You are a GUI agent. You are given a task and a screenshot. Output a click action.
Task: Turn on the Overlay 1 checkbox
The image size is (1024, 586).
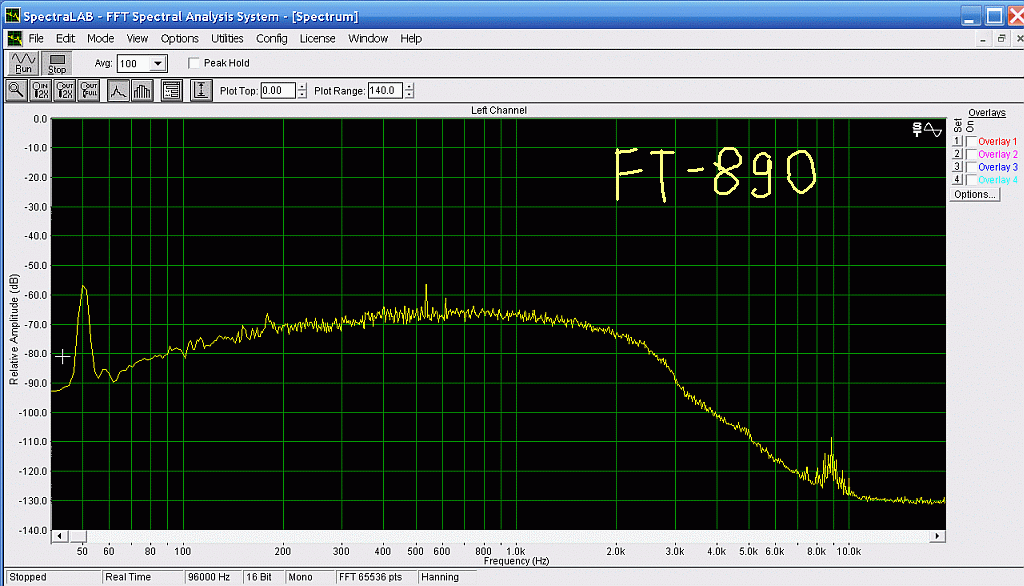pos(971,142)
